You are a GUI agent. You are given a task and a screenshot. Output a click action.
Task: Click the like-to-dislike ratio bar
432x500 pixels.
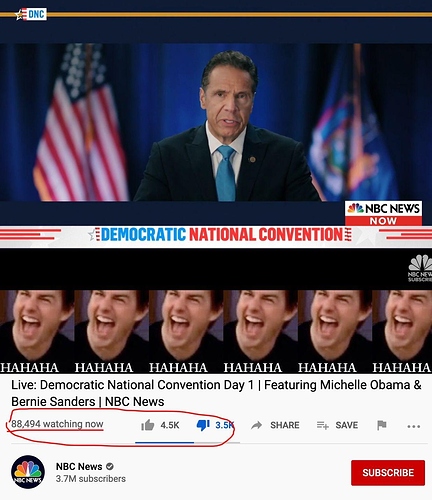pos(187,442)
